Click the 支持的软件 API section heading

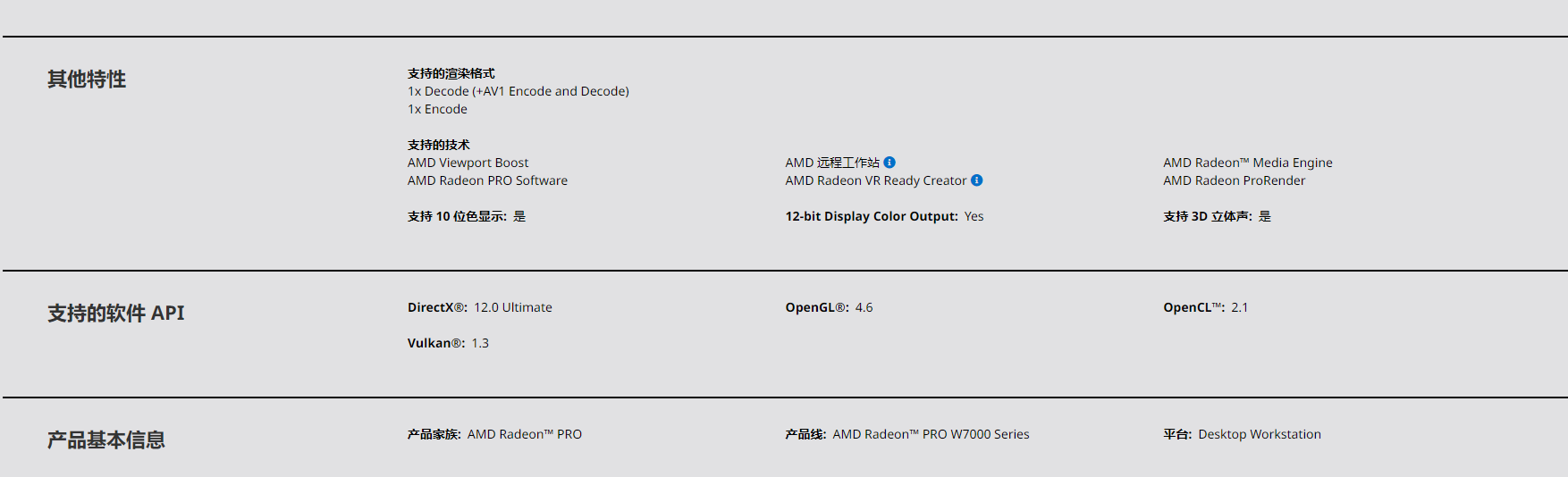tap(115, 314)
